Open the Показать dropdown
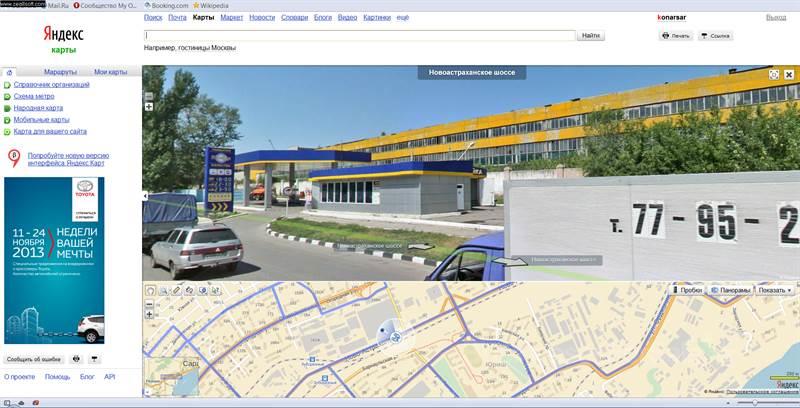 (775, 290)
